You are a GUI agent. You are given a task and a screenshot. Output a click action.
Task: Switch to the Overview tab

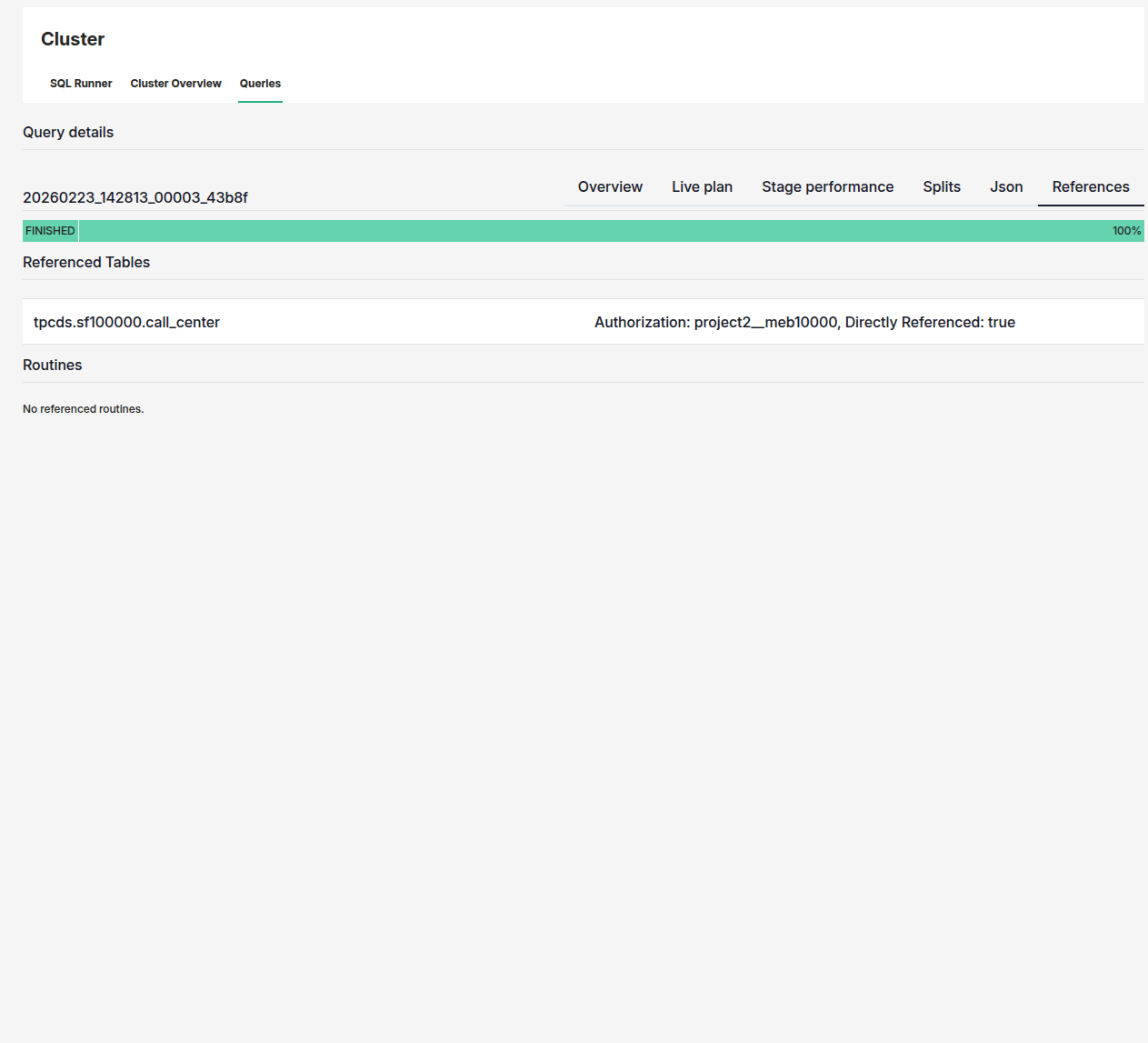(x=610, y=187)
